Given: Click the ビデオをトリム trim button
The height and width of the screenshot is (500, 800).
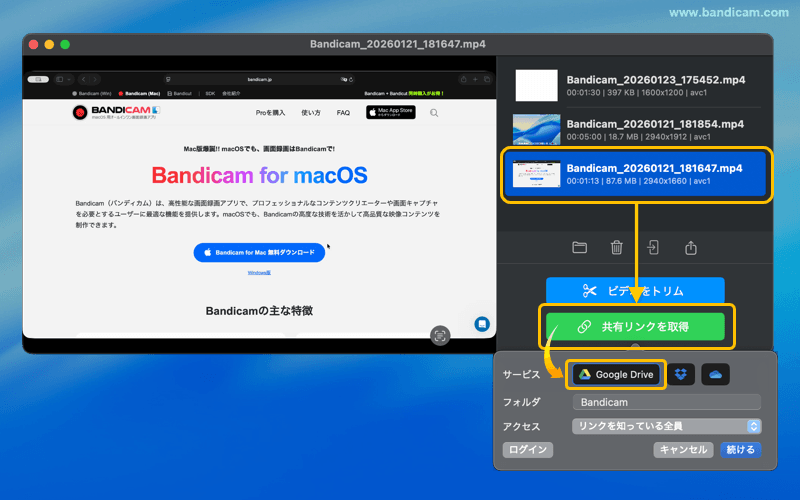Looking at the screenshot, I should pos(634,291).
